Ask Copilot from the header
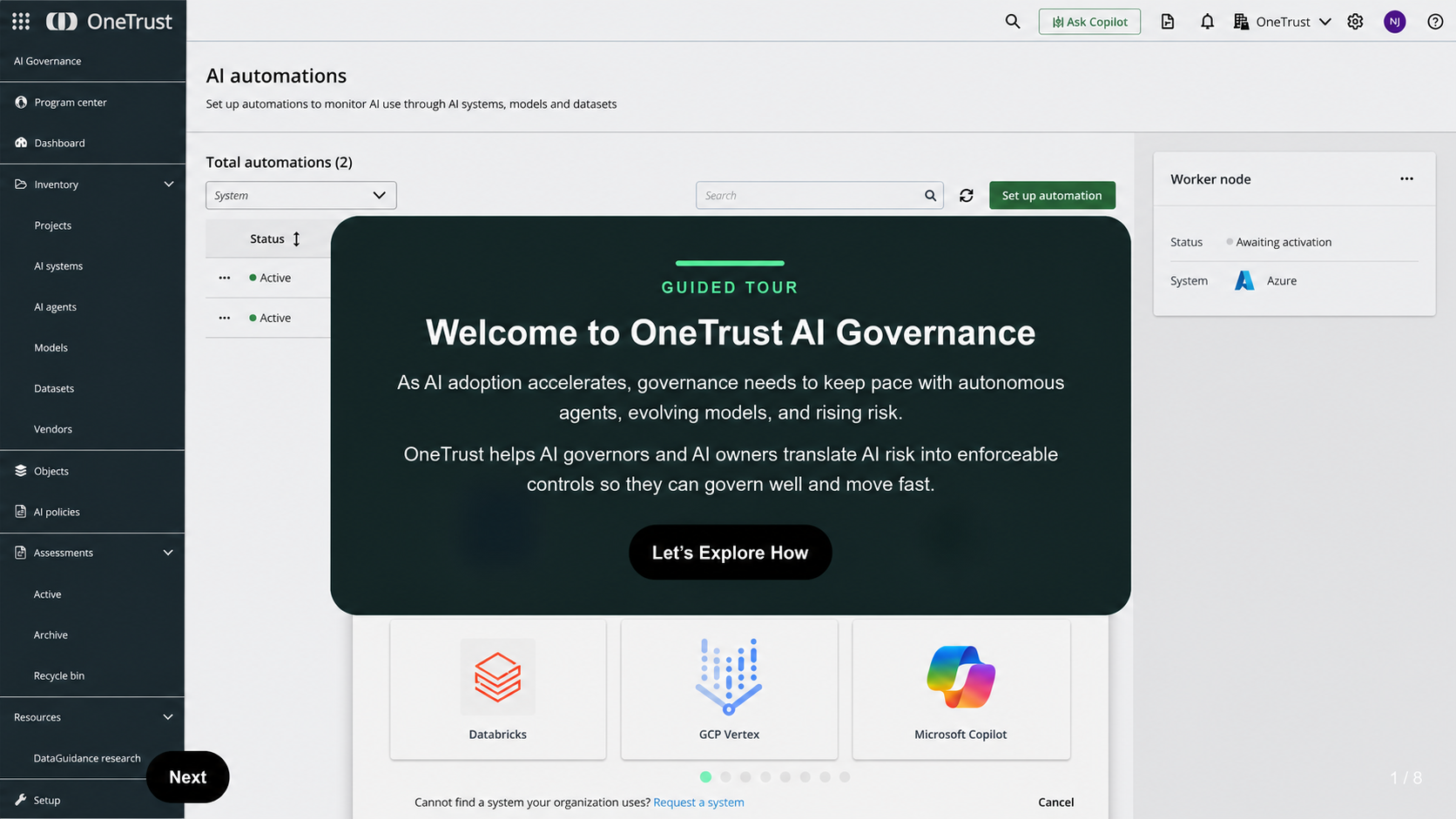Image resolution: width=1456 pixels, height=819 pixels. 1089,22
